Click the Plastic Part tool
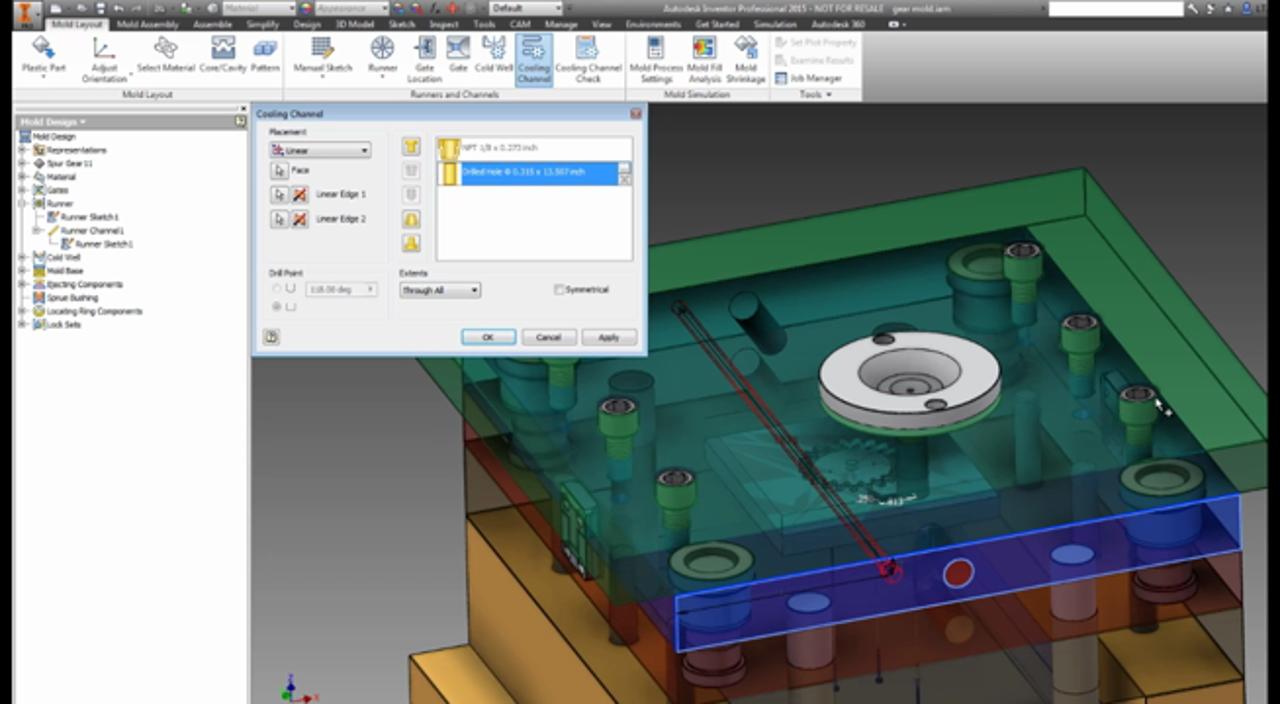This screenshot has width=1280, height=704. point(43,56)
